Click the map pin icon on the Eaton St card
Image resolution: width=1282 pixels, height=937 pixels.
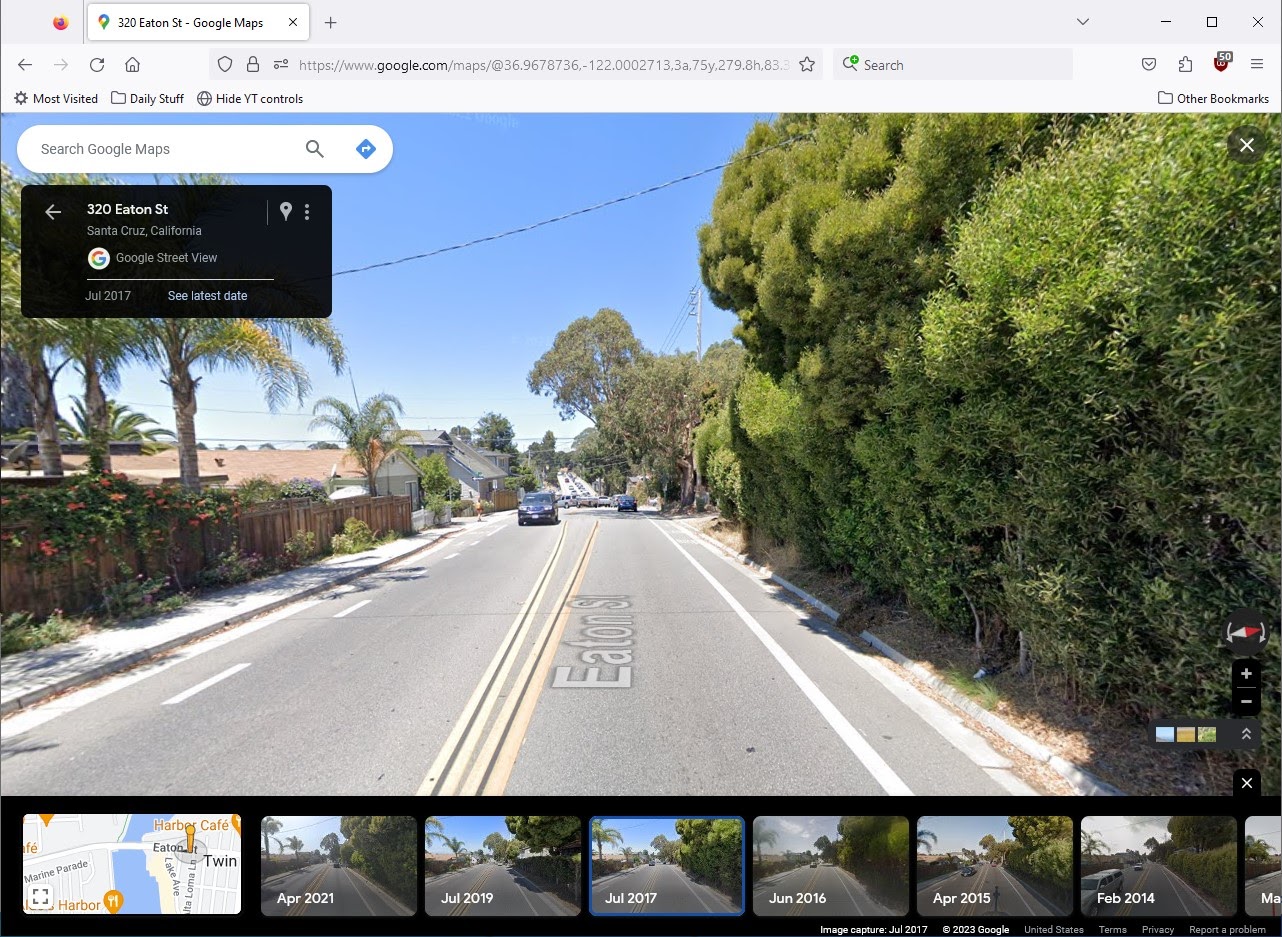tap(286, 211)
